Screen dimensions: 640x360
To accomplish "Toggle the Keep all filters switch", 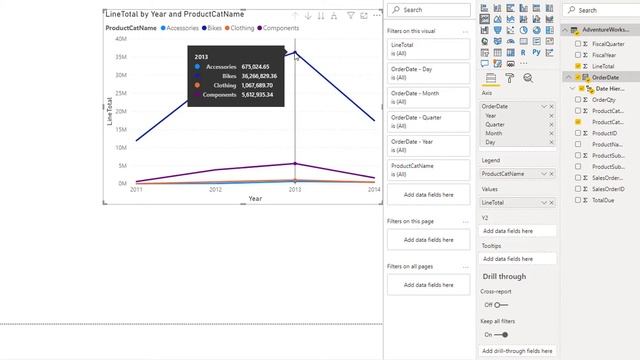I will coord(501,335).
